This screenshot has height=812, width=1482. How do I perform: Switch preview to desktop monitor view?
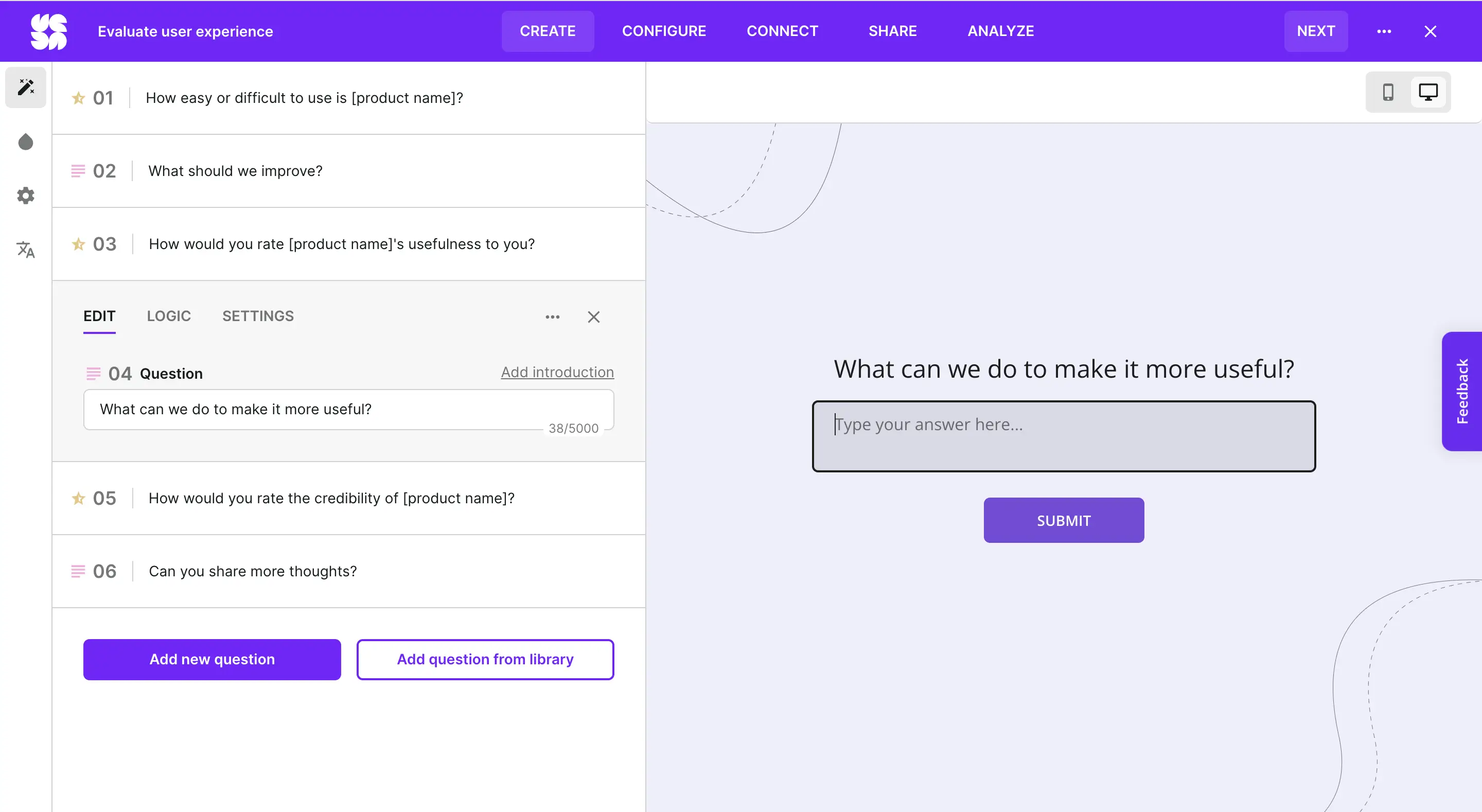click(1428, 92)
